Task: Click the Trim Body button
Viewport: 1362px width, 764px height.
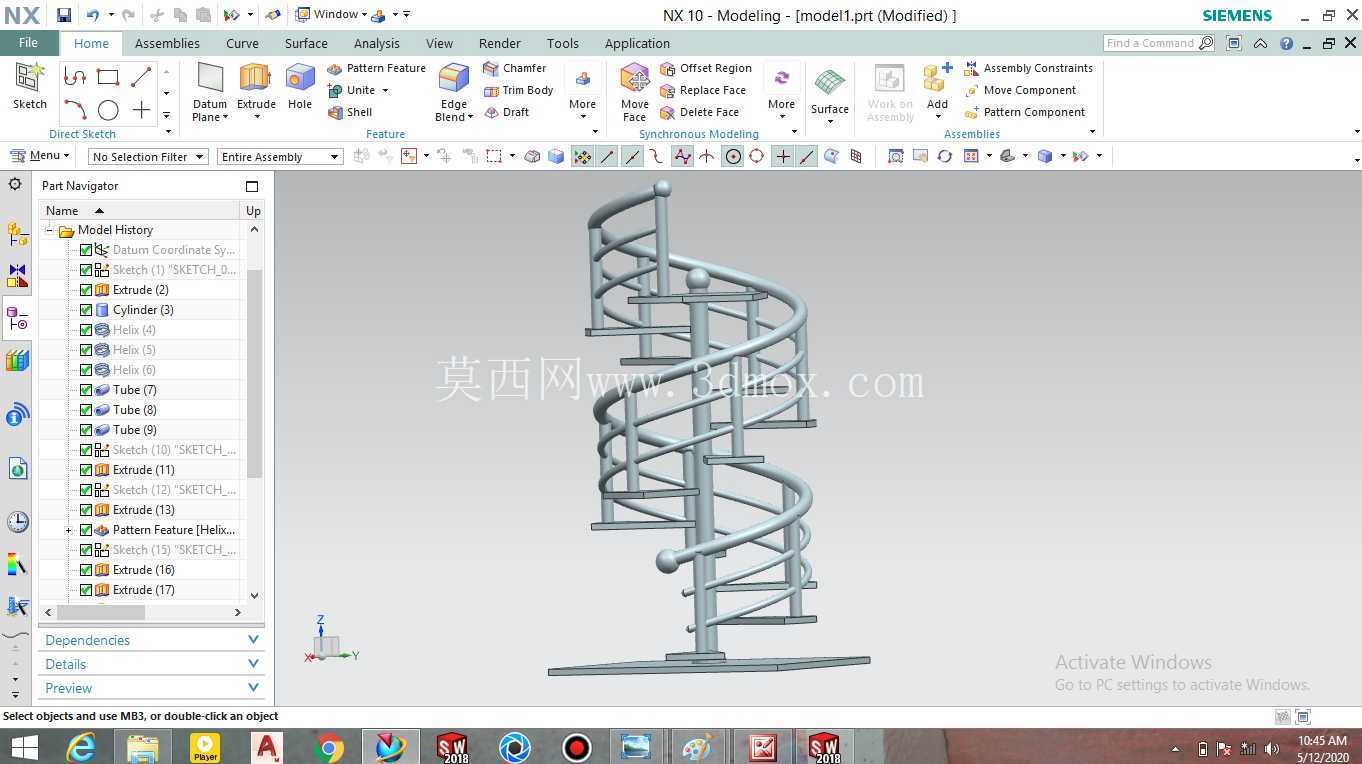Action: (518, 90)
